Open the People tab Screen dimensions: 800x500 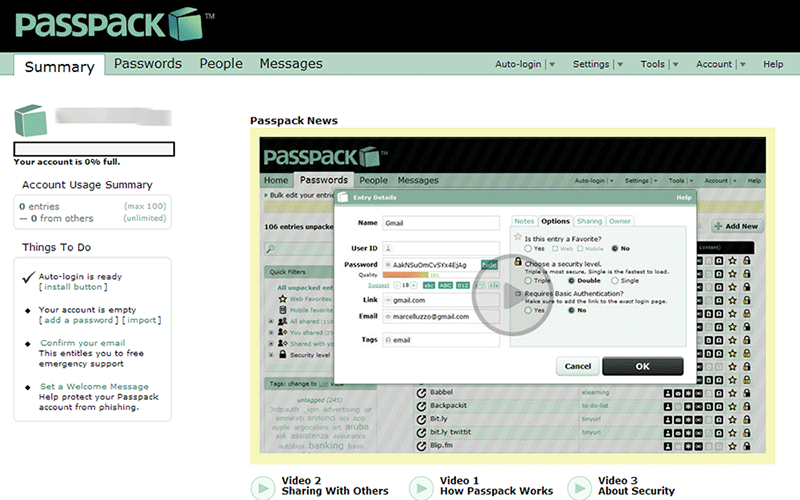221,64
